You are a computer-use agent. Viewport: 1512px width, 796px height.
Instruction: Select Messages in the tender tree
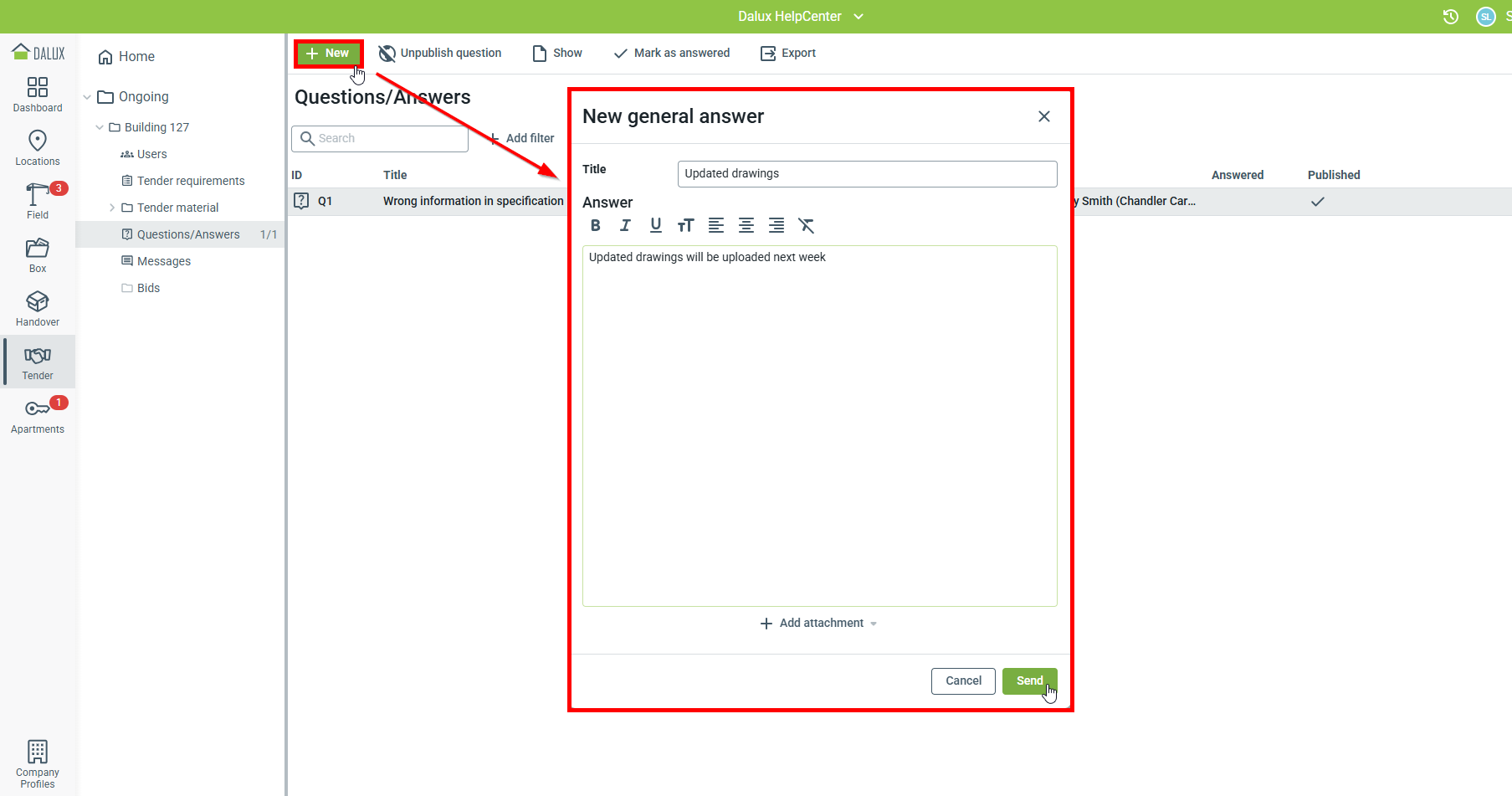(164, 261)
